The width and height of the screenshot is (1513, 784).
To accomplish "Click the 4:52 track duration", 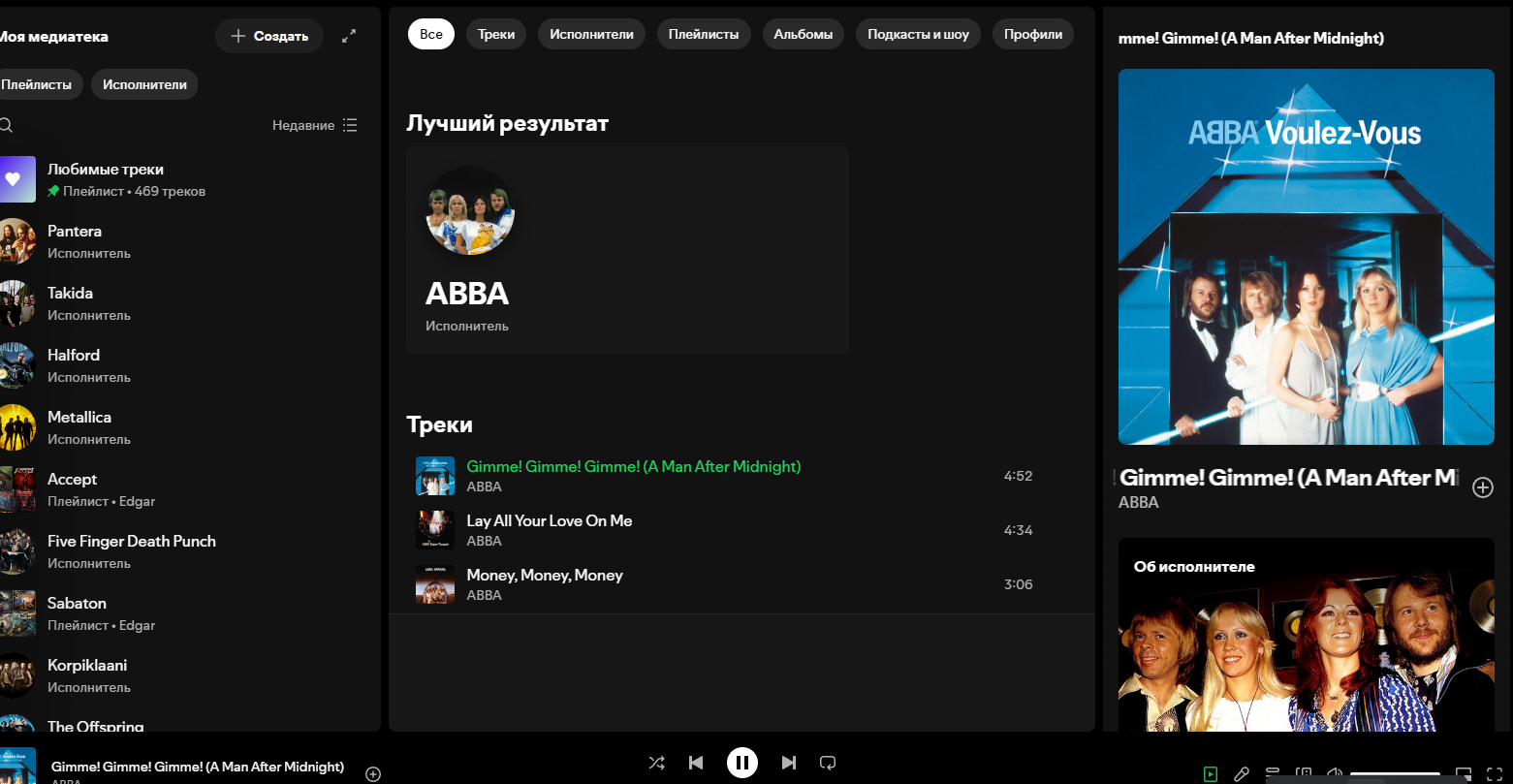I will coord(1018,476).
